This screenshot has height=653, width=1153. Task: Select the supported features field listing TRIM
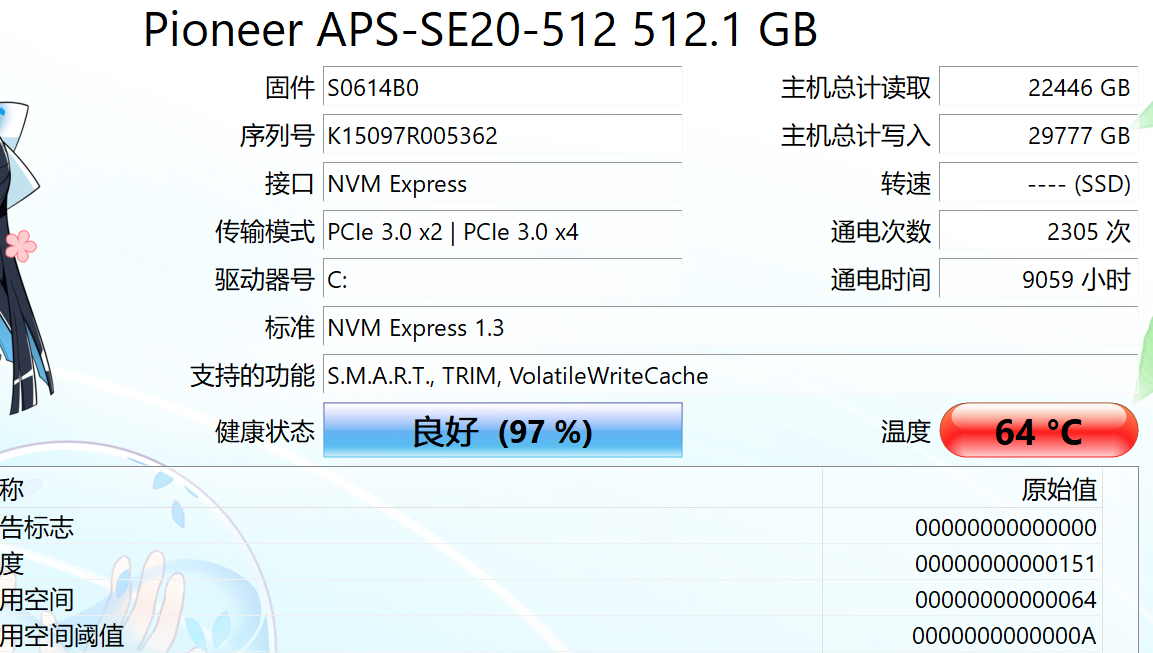500,375
